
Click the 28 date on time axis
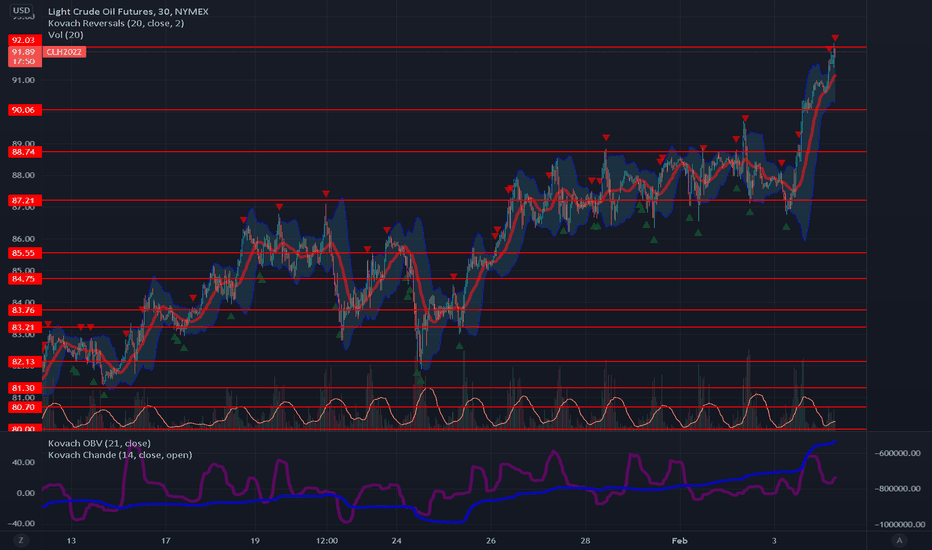point(585,540)
